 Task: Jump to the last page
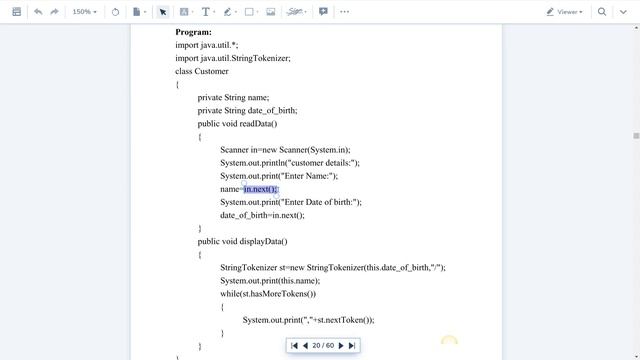[x=352, y=346]
